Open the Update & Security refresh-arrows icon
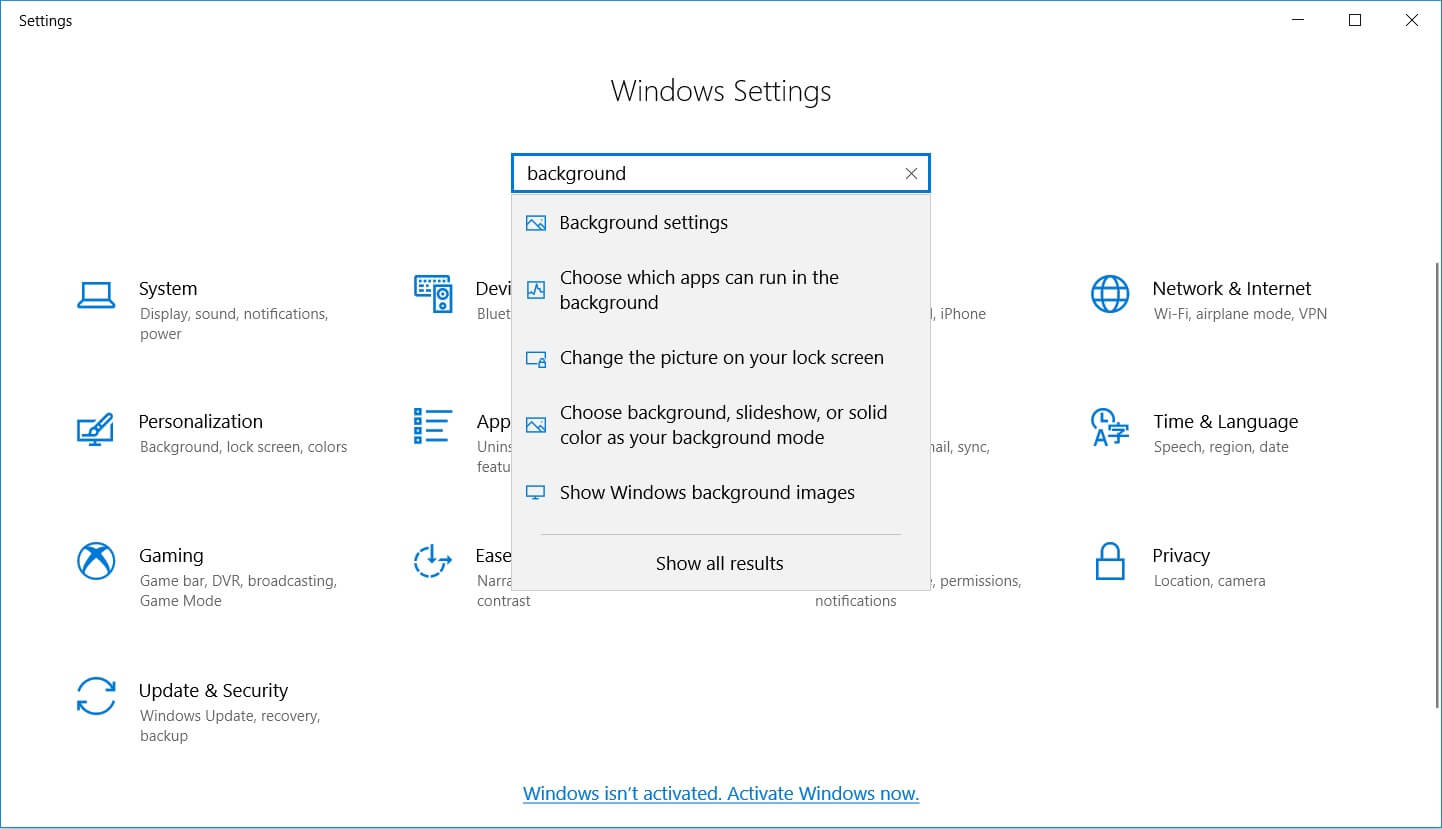The width and height of the screenshot is (1442, 829). (96, 696)
